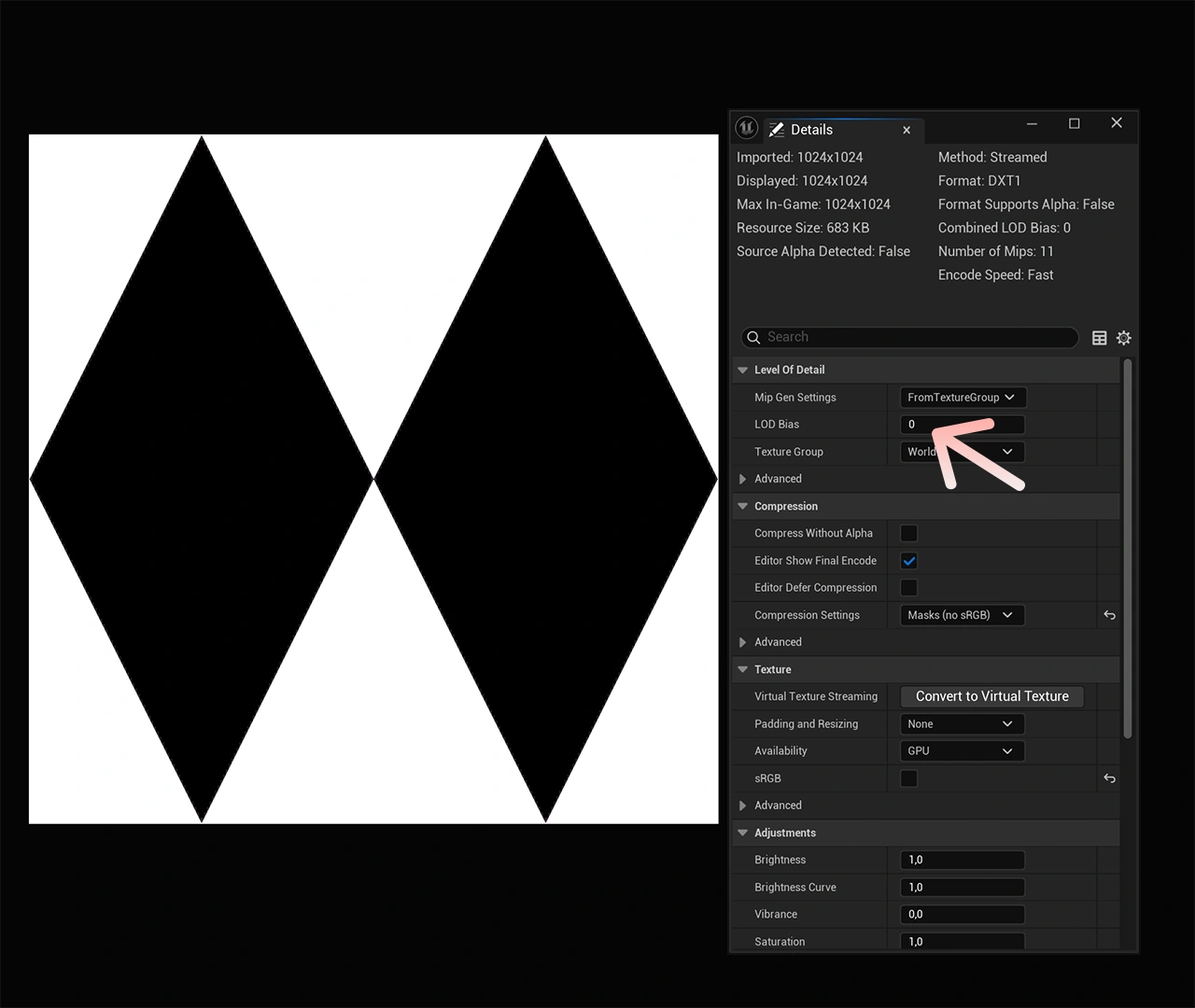1195x1008 pixels.
Task: Reset Compression Settings to default
Action: (x=1109, y=615)
